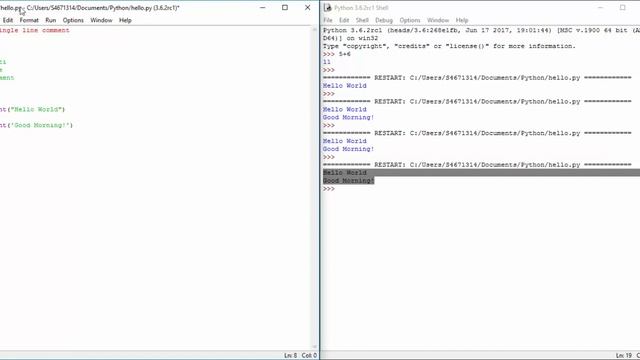Image resolution: width=640 pixels, height=360 pixels.
Task: Open the Format menu in hello.py editor
Action: (29, 20)
